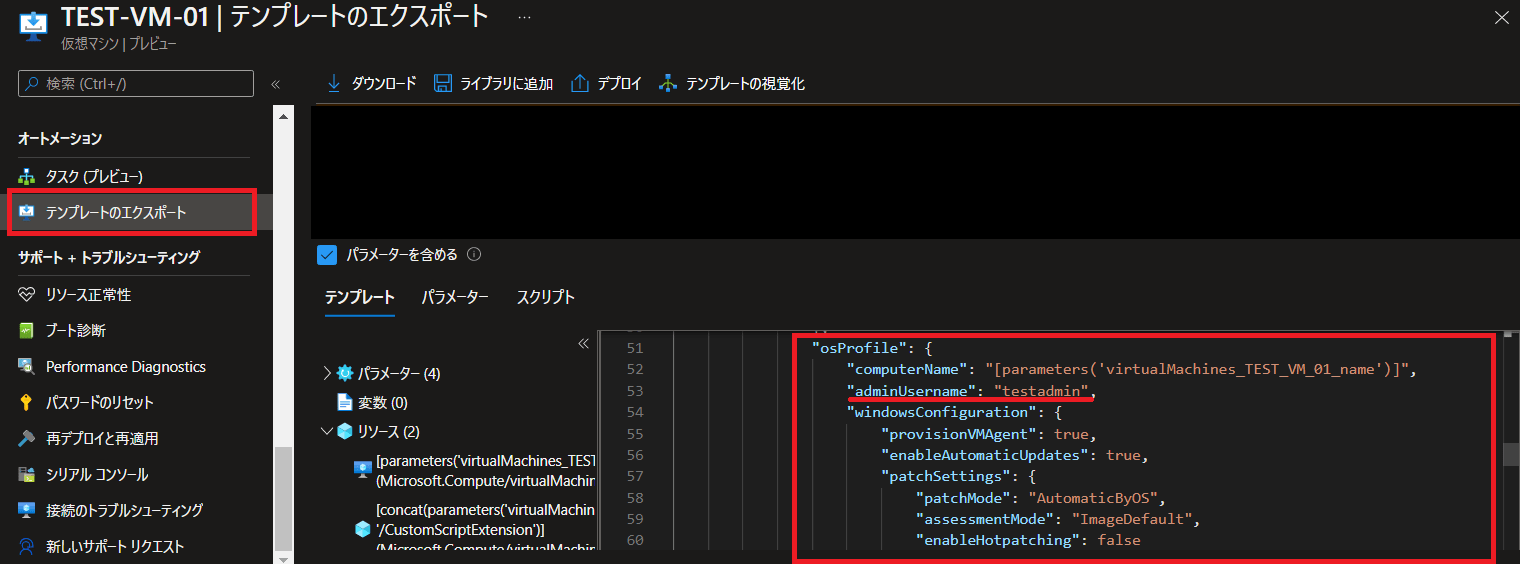Click the ブート診断 chart icon
Viewport: 1520px width, 564px height.
pos(27,331)
